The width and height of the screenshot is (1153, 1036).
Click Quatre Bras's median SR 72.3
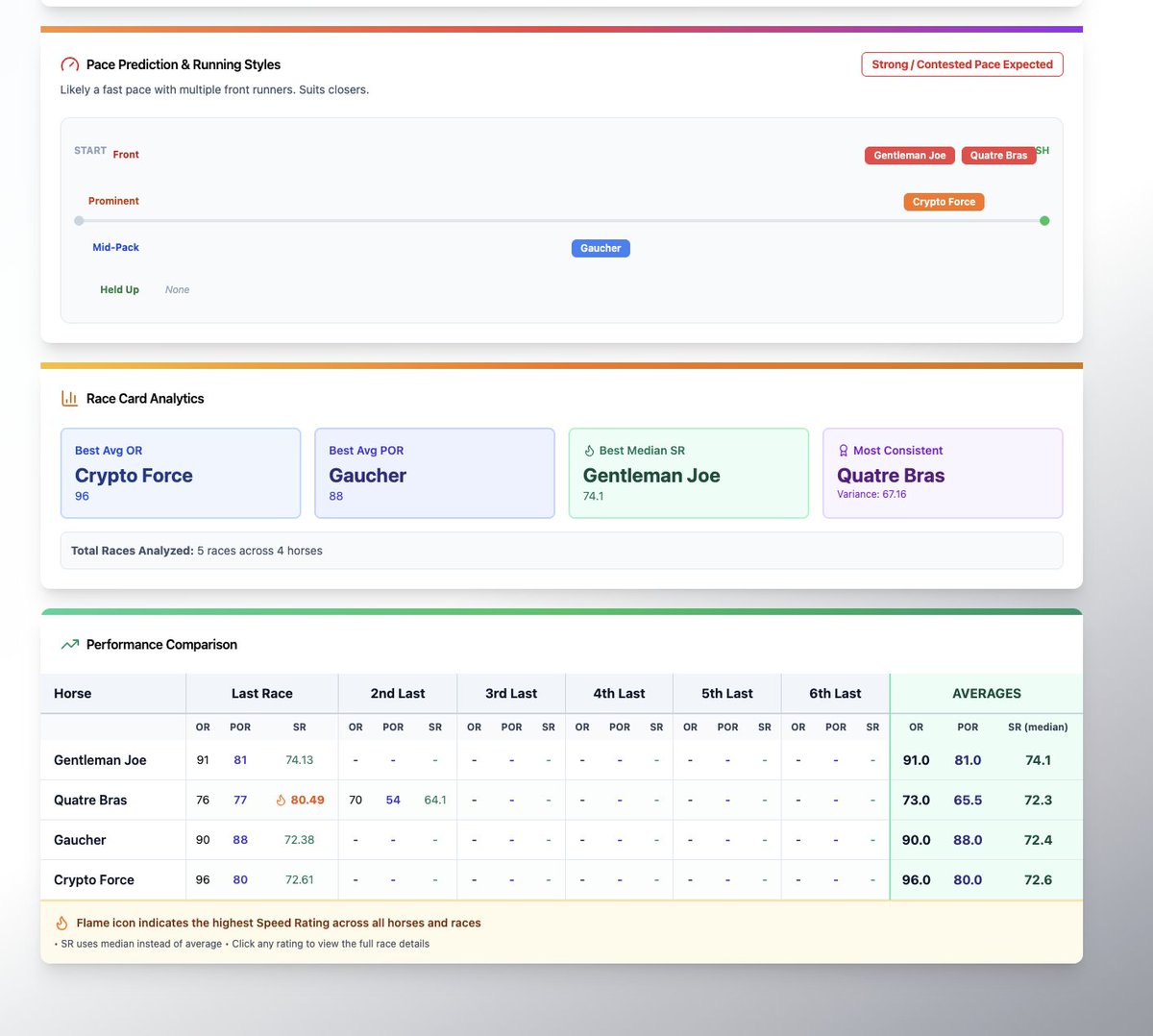coord(1038,800)
